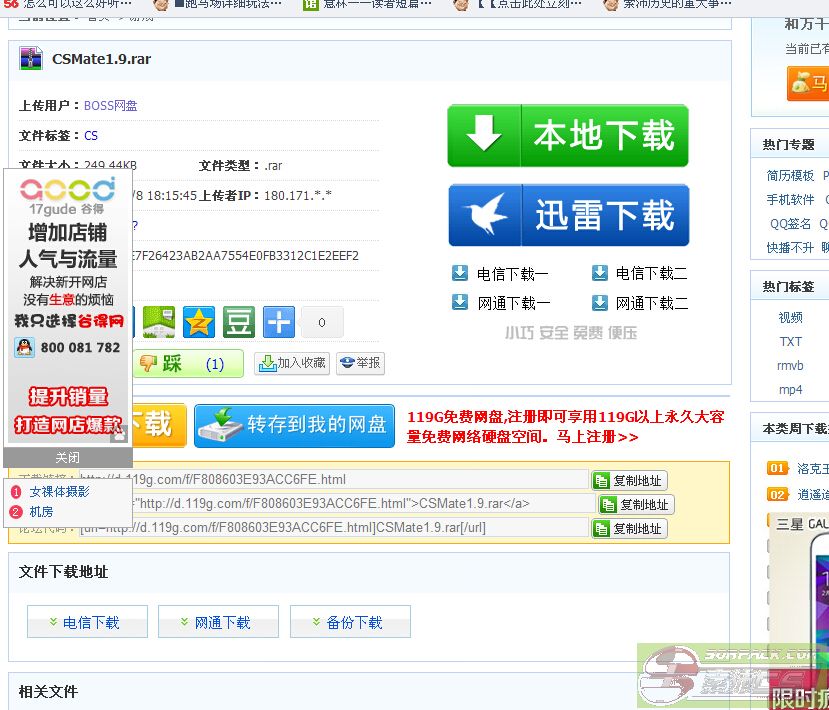The image size is (829, 710).
Task: Share to Douban via green 豆 icon
Action: (x=239, y=322)
